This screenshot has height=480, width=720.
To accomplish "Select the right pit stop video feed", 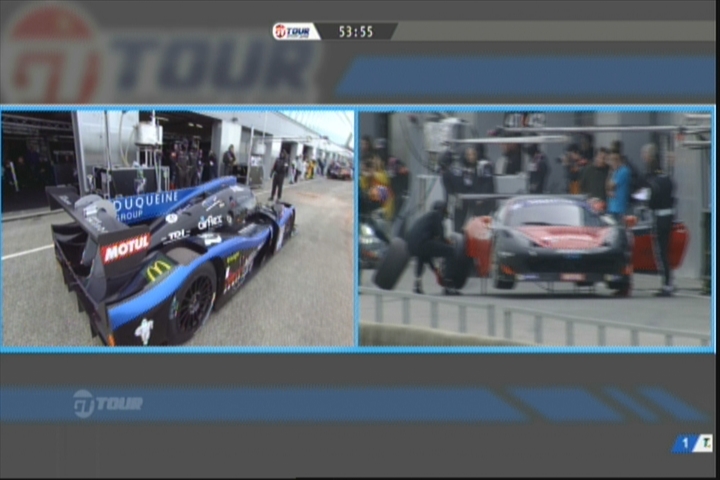I will point(535,229).
